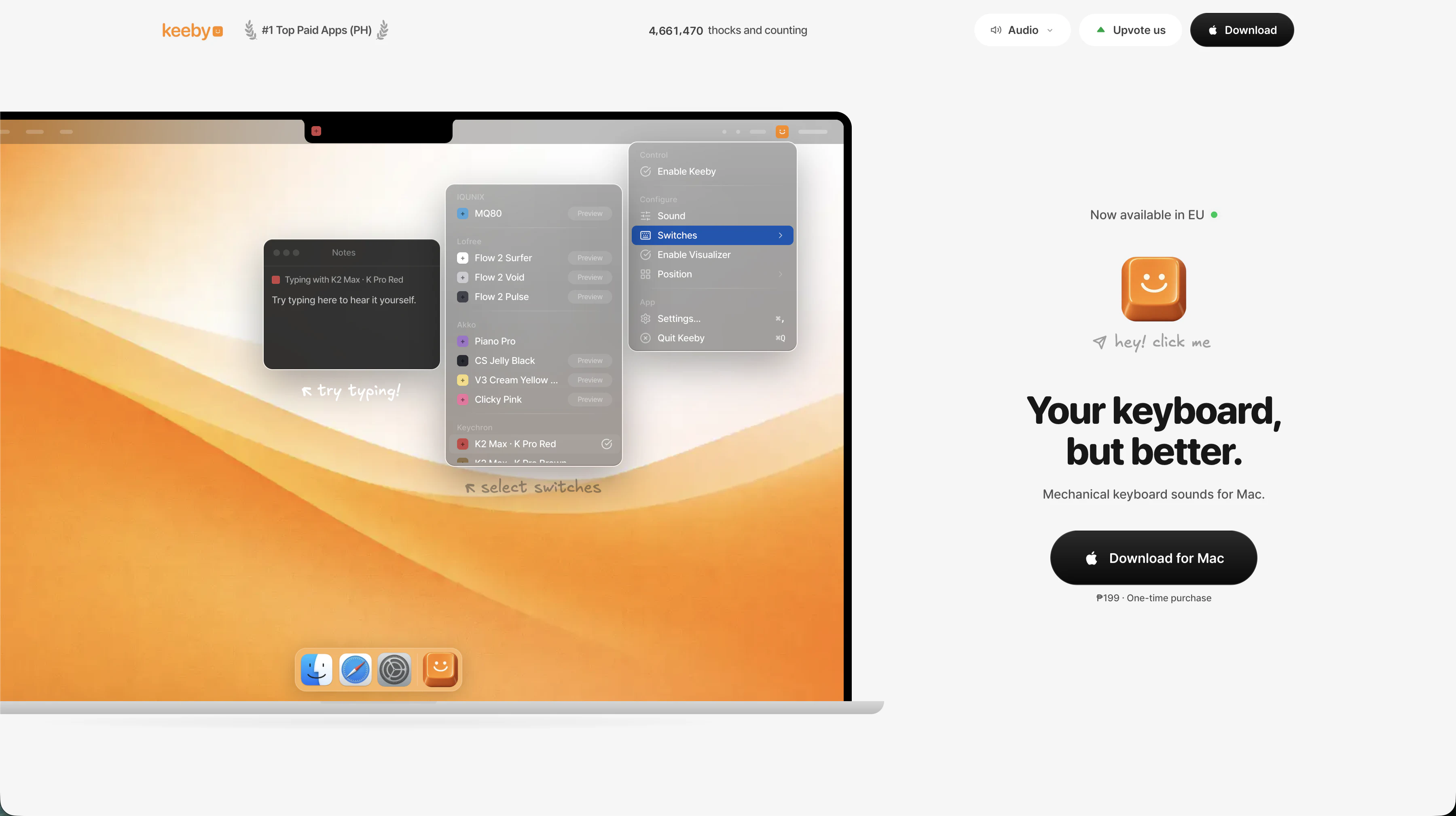
Task: Click the keeby logo in header
Action: [x=192, y=30]
